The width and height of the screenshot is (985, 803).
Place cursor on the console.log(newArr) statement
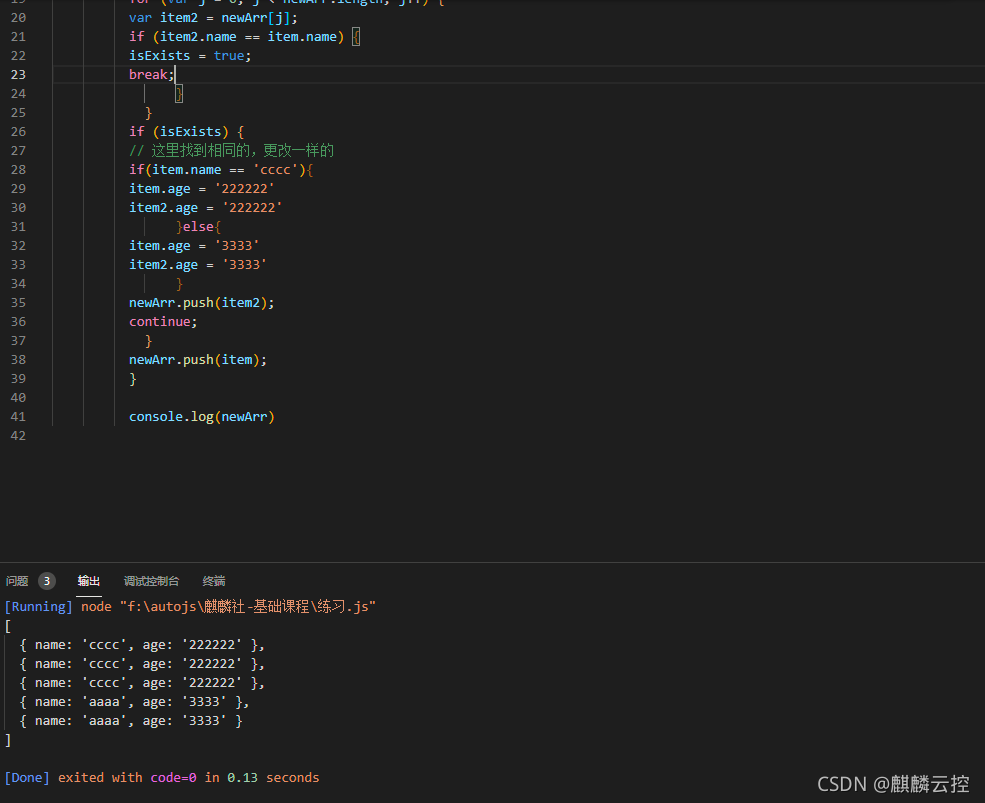click(x=201, y=416)
